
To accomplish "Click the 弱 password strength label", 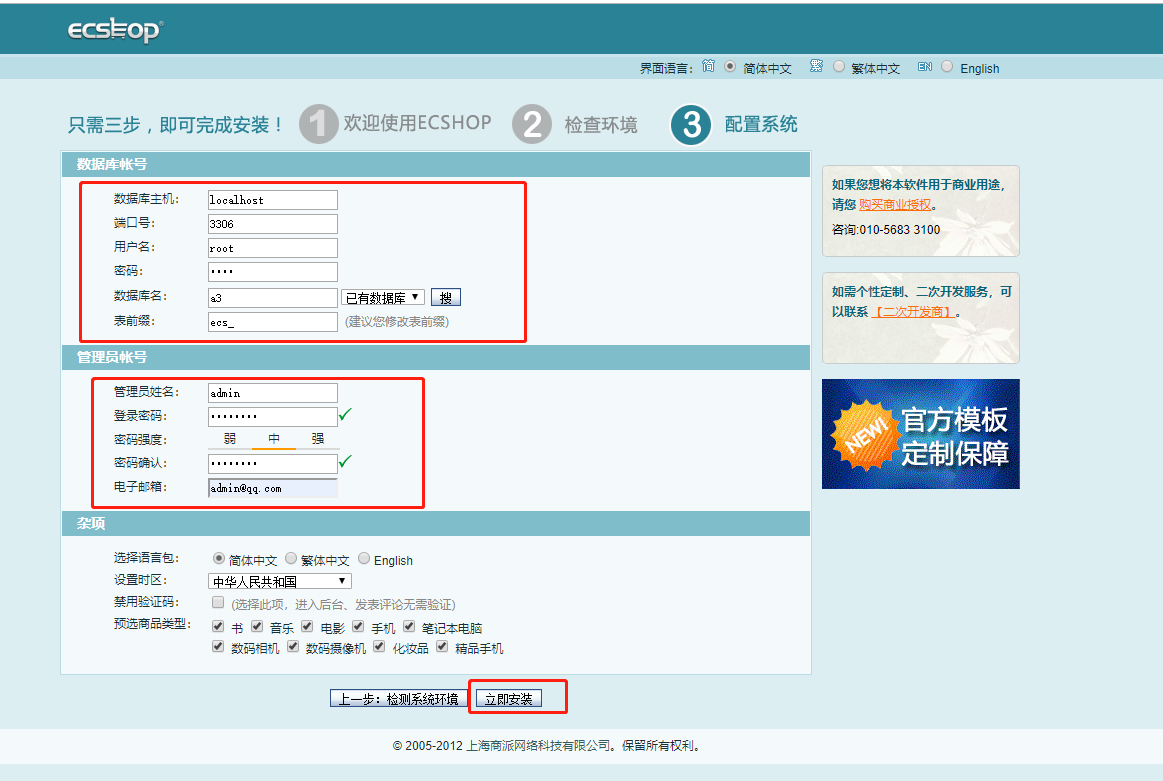I will click(230, 439).
